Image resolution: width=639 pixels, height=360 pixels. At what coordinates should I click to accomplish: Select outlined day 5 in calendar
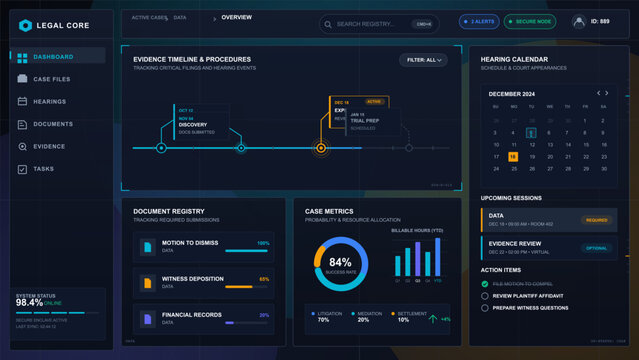531,133
